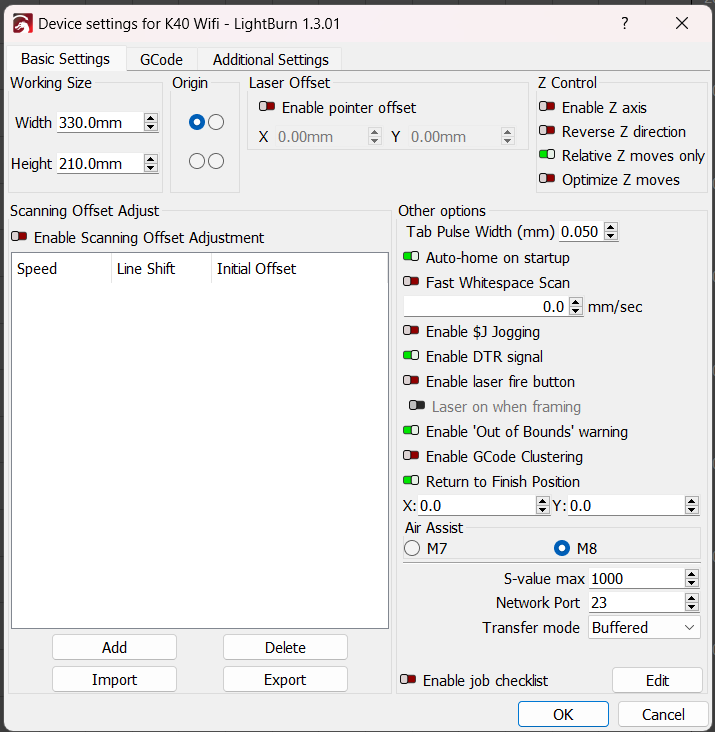Adjust the Network Port stepper
This screenshot has height=732, width=715.
(x=692, y=603)
